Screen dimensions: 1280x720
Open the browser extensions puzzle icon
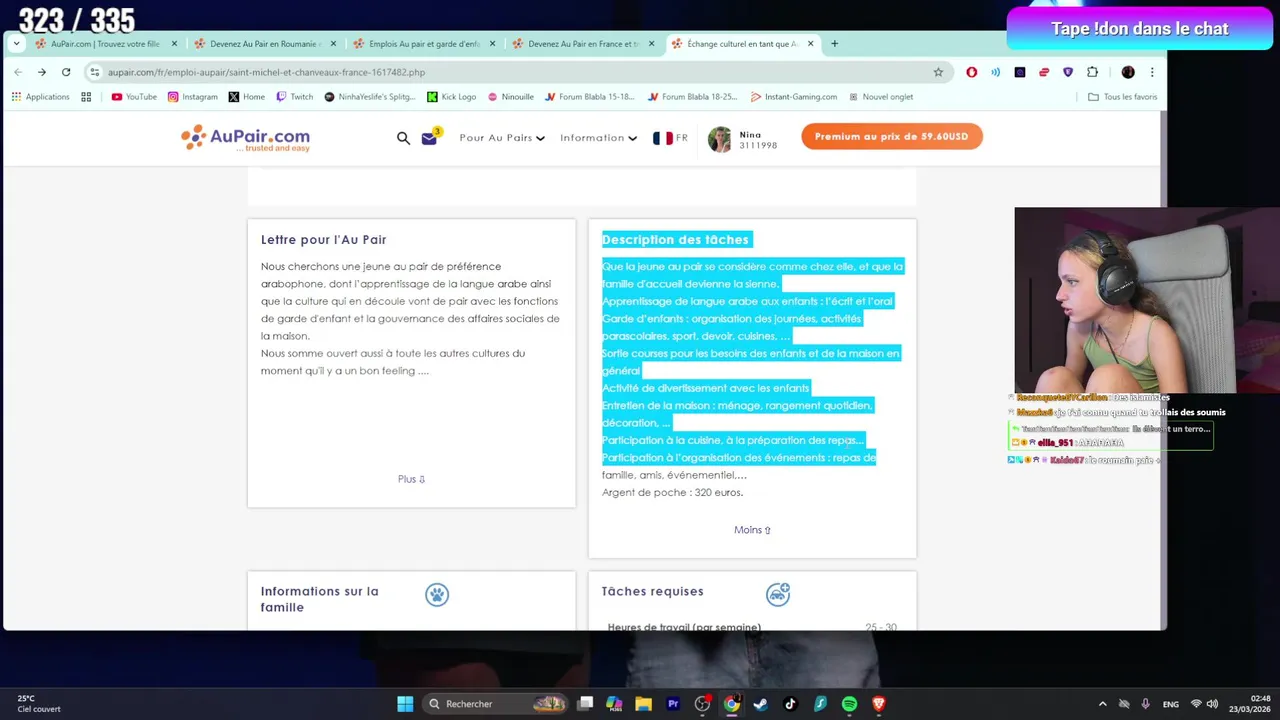pyautogui.click(x=1092, y=72)
